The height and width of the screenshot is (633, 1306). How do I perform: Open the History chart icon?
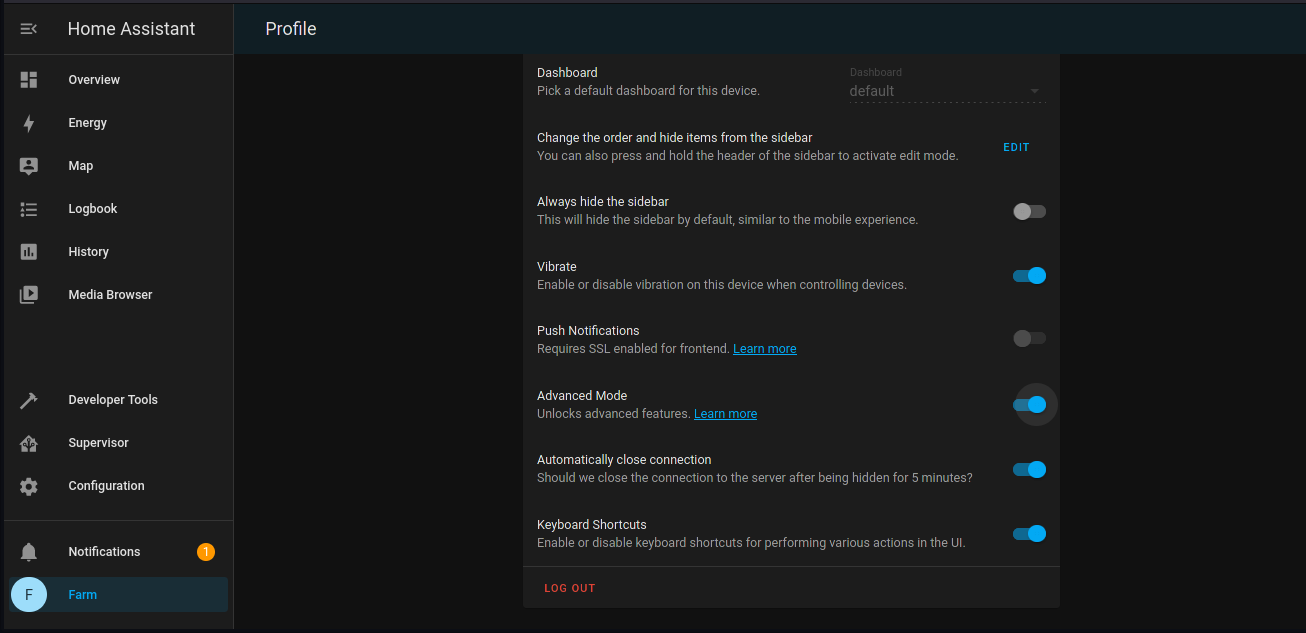click(29, 252)
